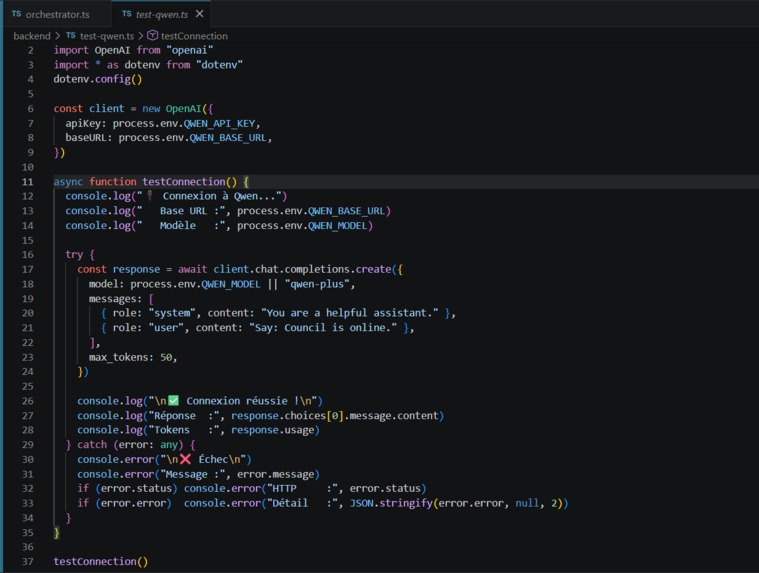This screenshot has width=759, height=573.
Task: Place cursor on "openai" import string
Action: click(190, 50)
